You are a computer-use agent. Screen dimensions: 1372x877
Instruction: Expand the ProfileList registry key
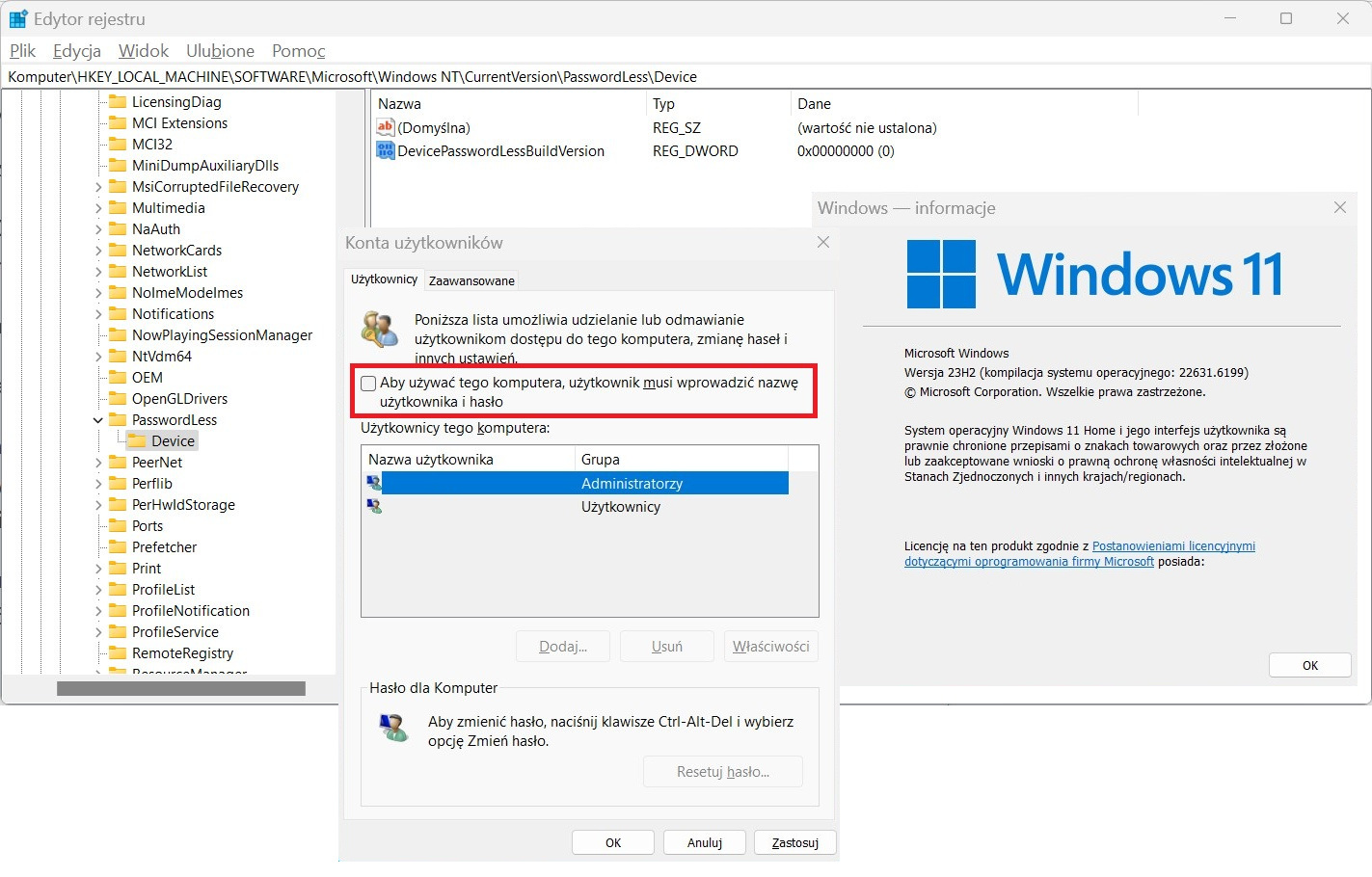pyautogui.click(x=98, y=590)
